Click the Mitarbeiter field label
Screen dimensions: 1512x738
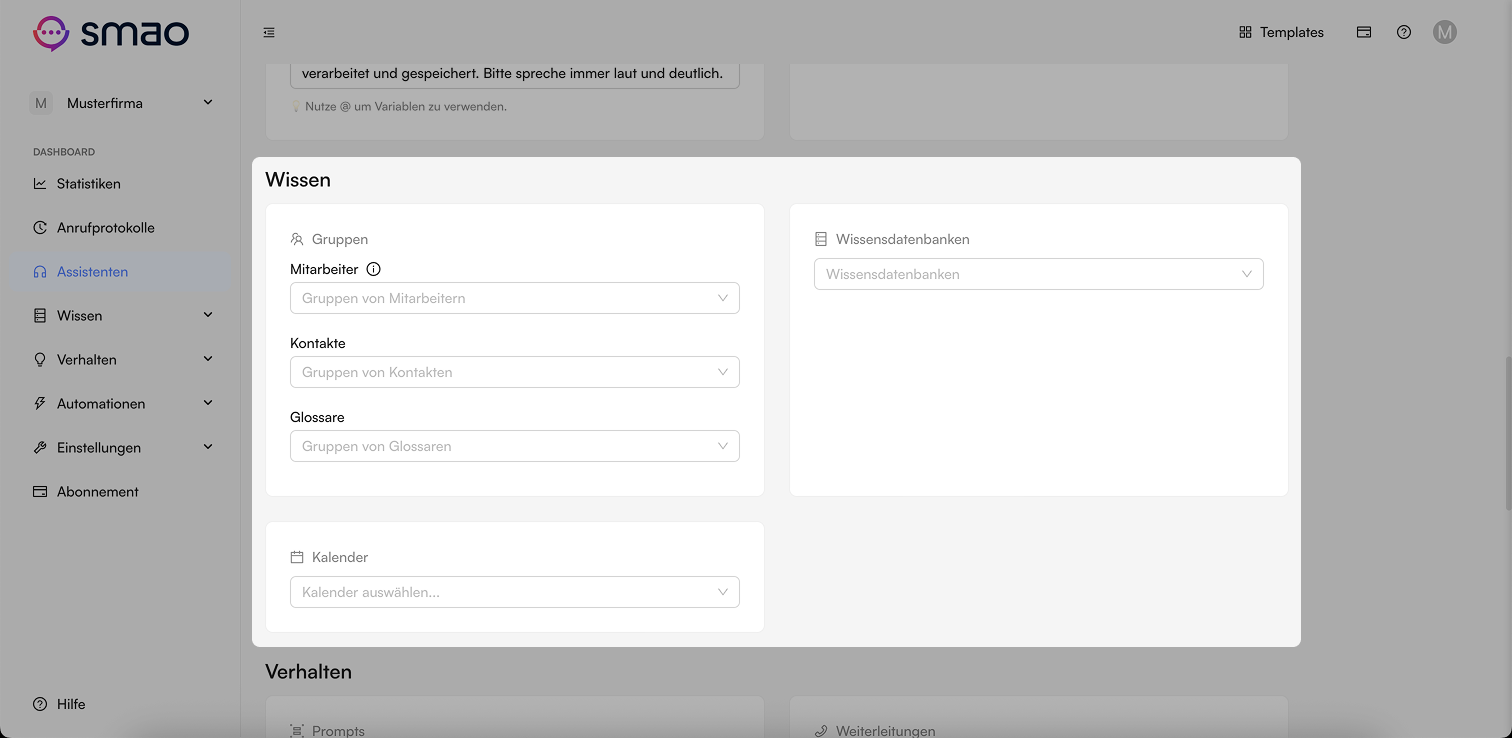(x=324, y=269)
